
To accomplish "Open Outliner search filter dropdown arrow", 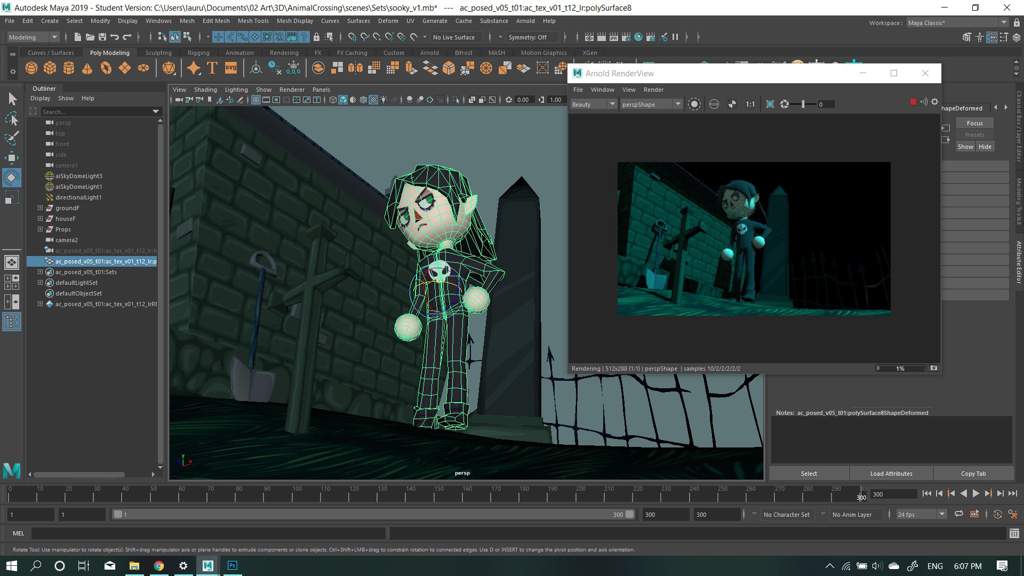I will coord(155,112).
